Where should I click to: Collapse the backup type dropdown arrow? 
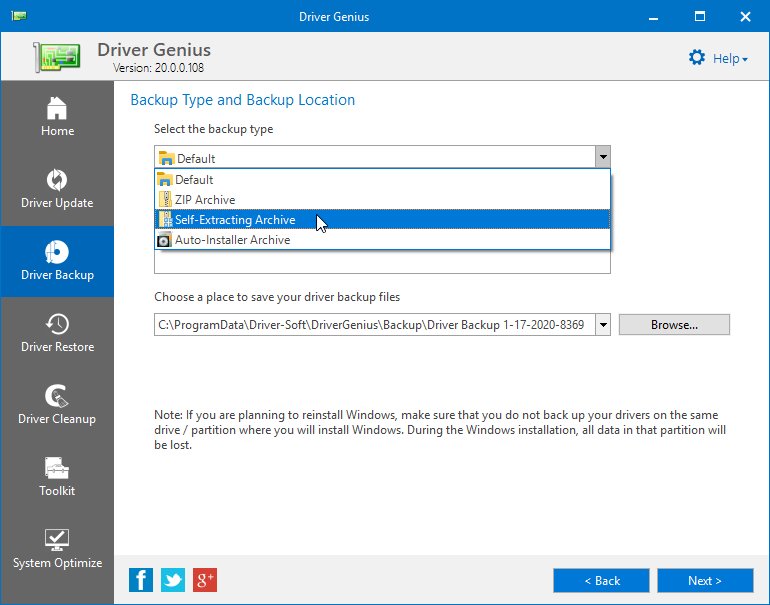[602, 157]
